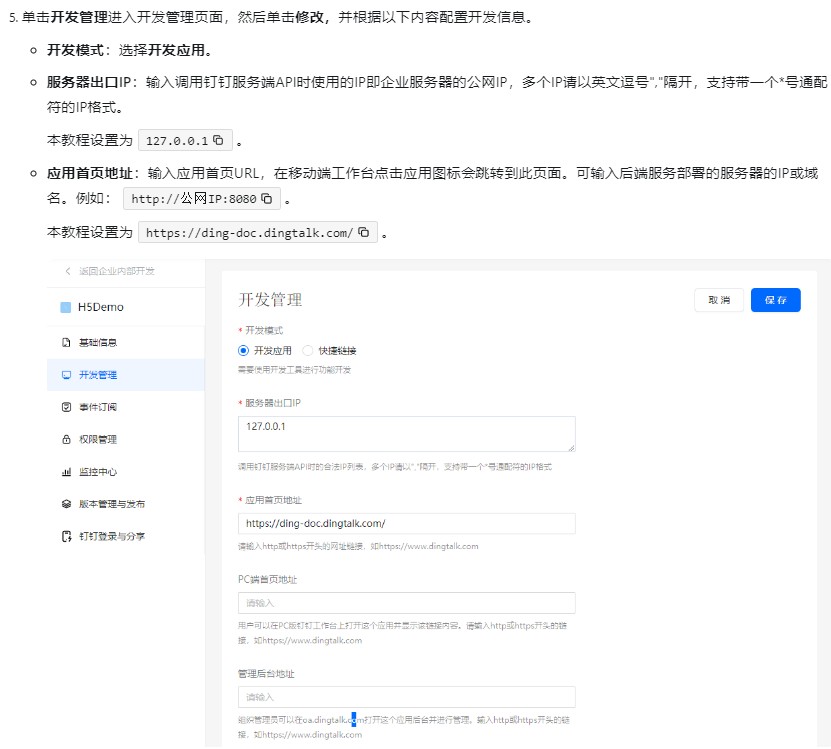
Task: Select the 开发应用 radio button
Action: (243, 350)
